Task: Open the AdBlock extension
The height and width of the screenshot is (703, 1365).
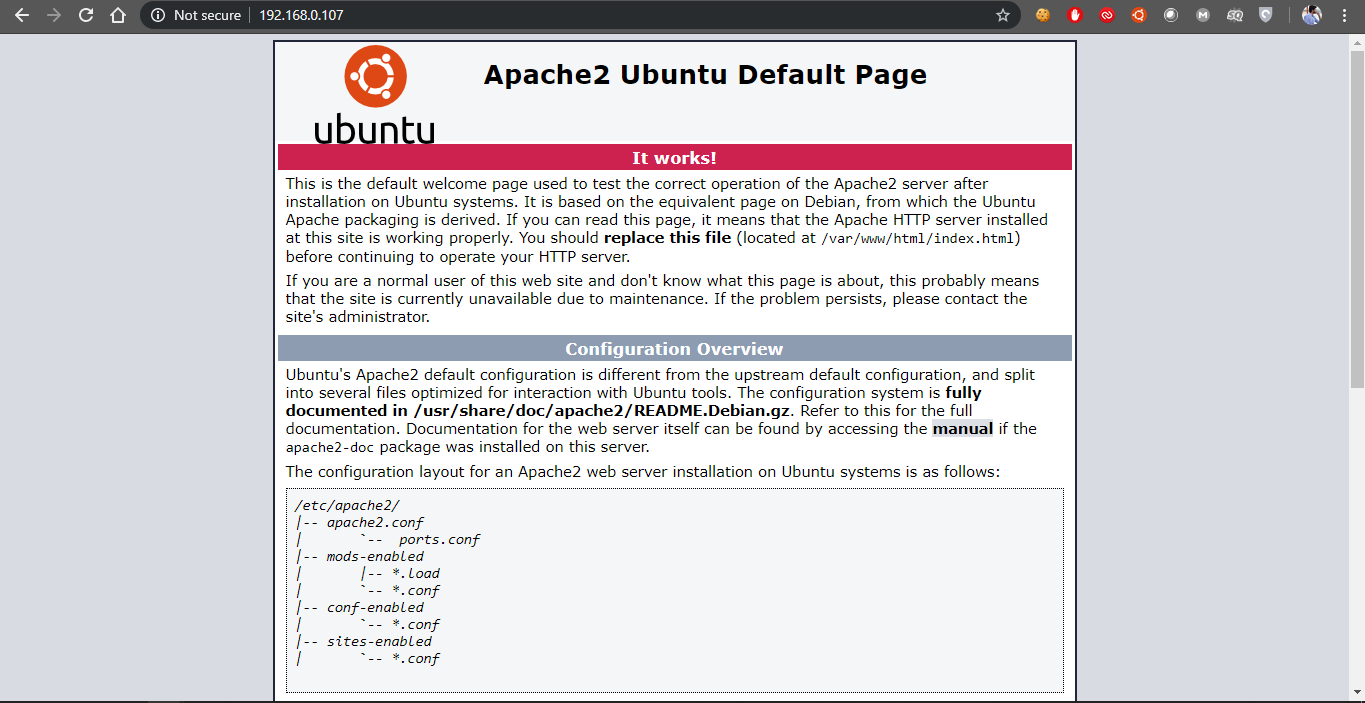Action: (1073, 15)
